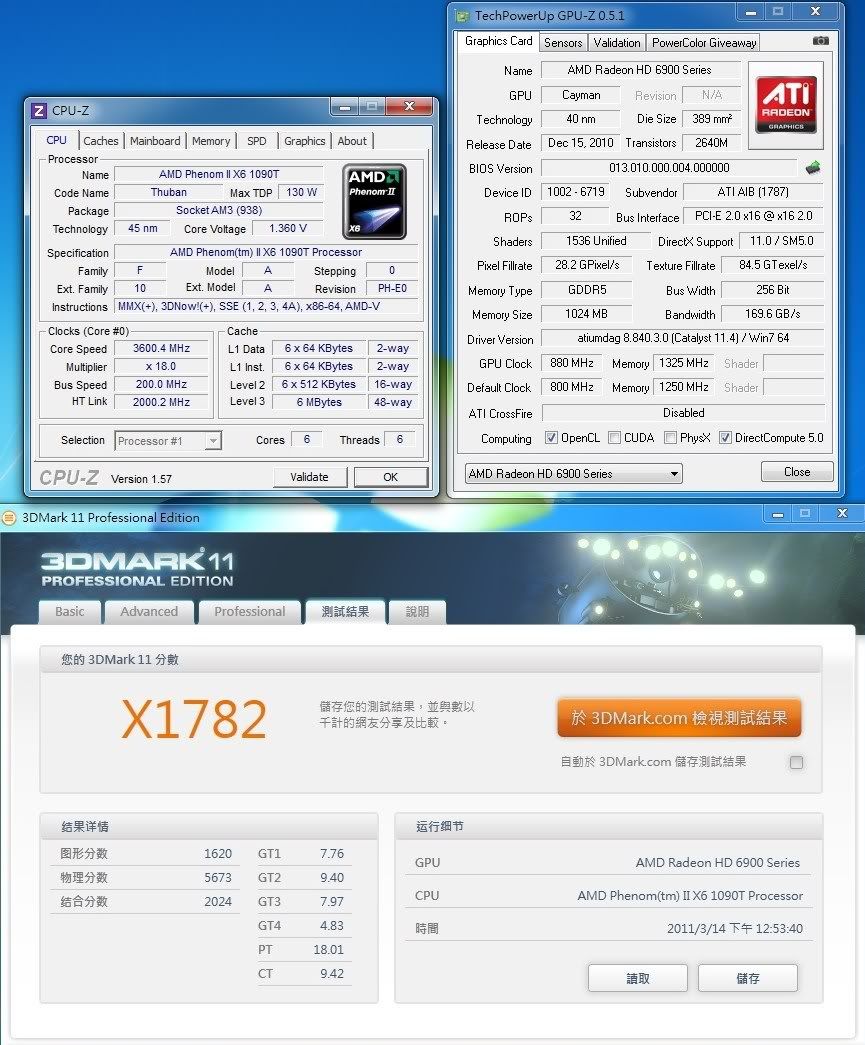Switch to the Sensors tab in GPU-Z
This screenshot has height=1045, width=865.
click(x=563, y=43)
